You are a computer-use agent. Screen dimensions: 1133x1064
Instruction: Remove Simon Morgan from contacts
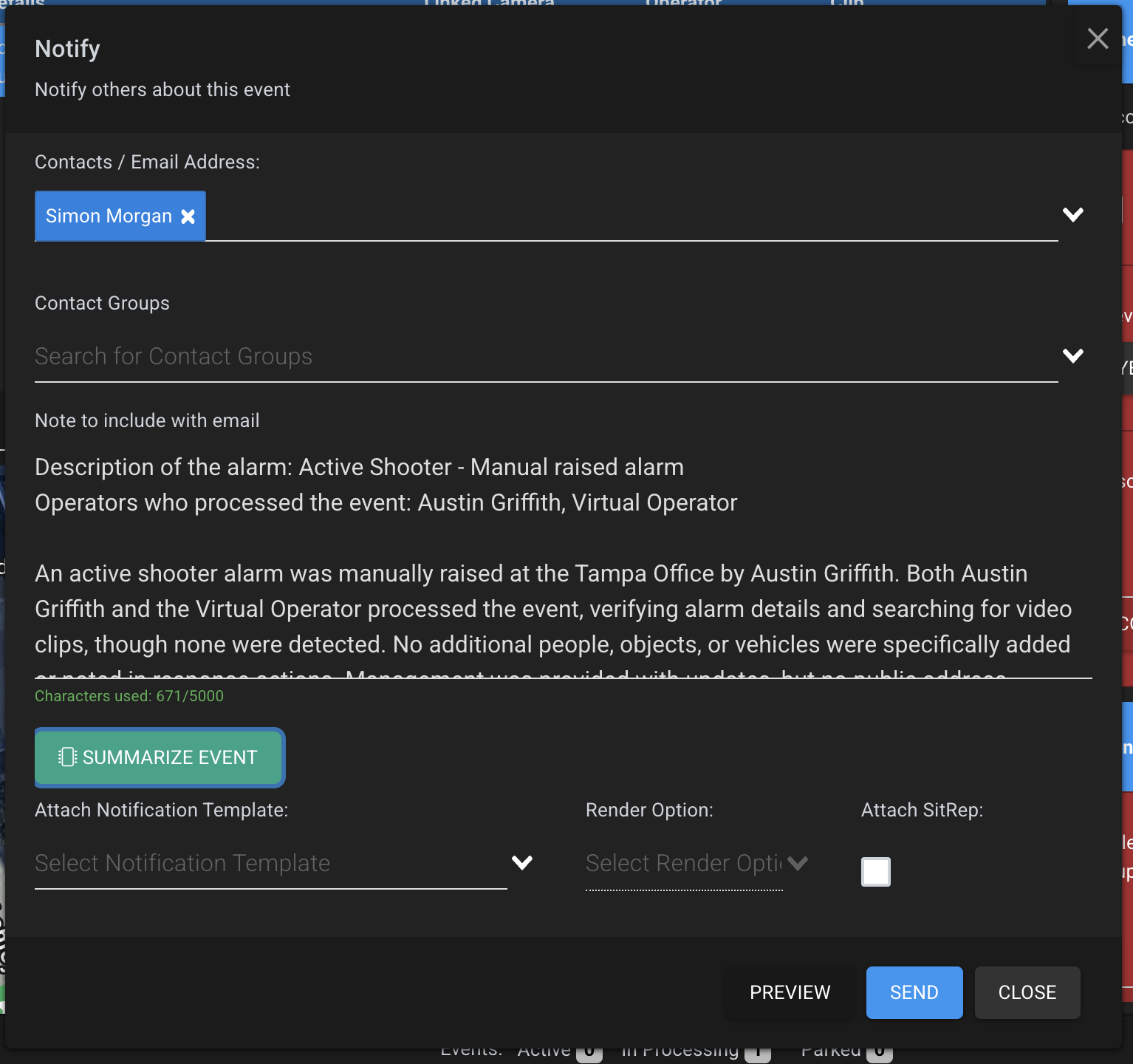click(x=188, y=216)
